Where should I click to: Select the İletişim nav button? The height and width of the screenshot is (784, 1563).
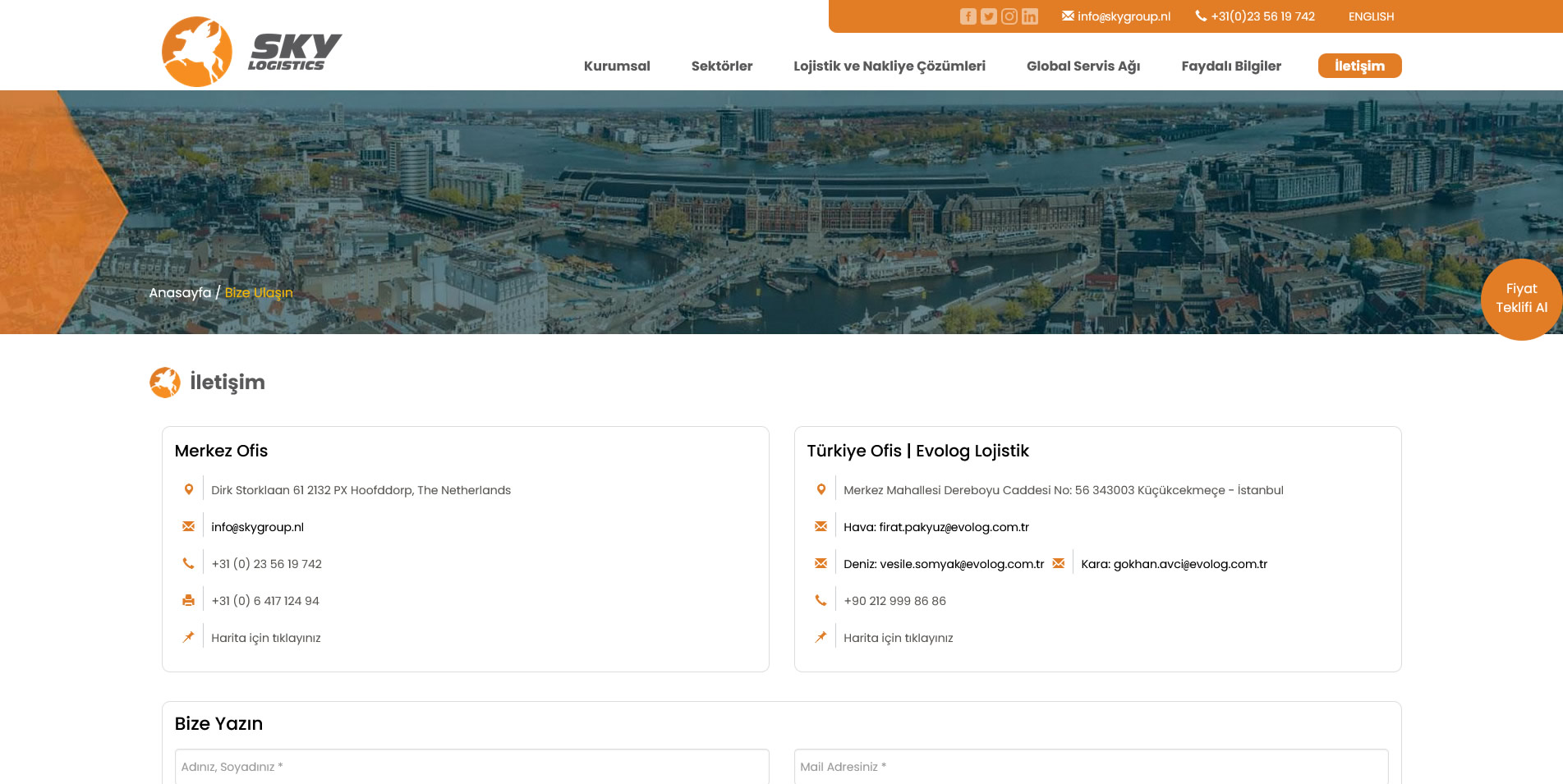[1359, 66]
